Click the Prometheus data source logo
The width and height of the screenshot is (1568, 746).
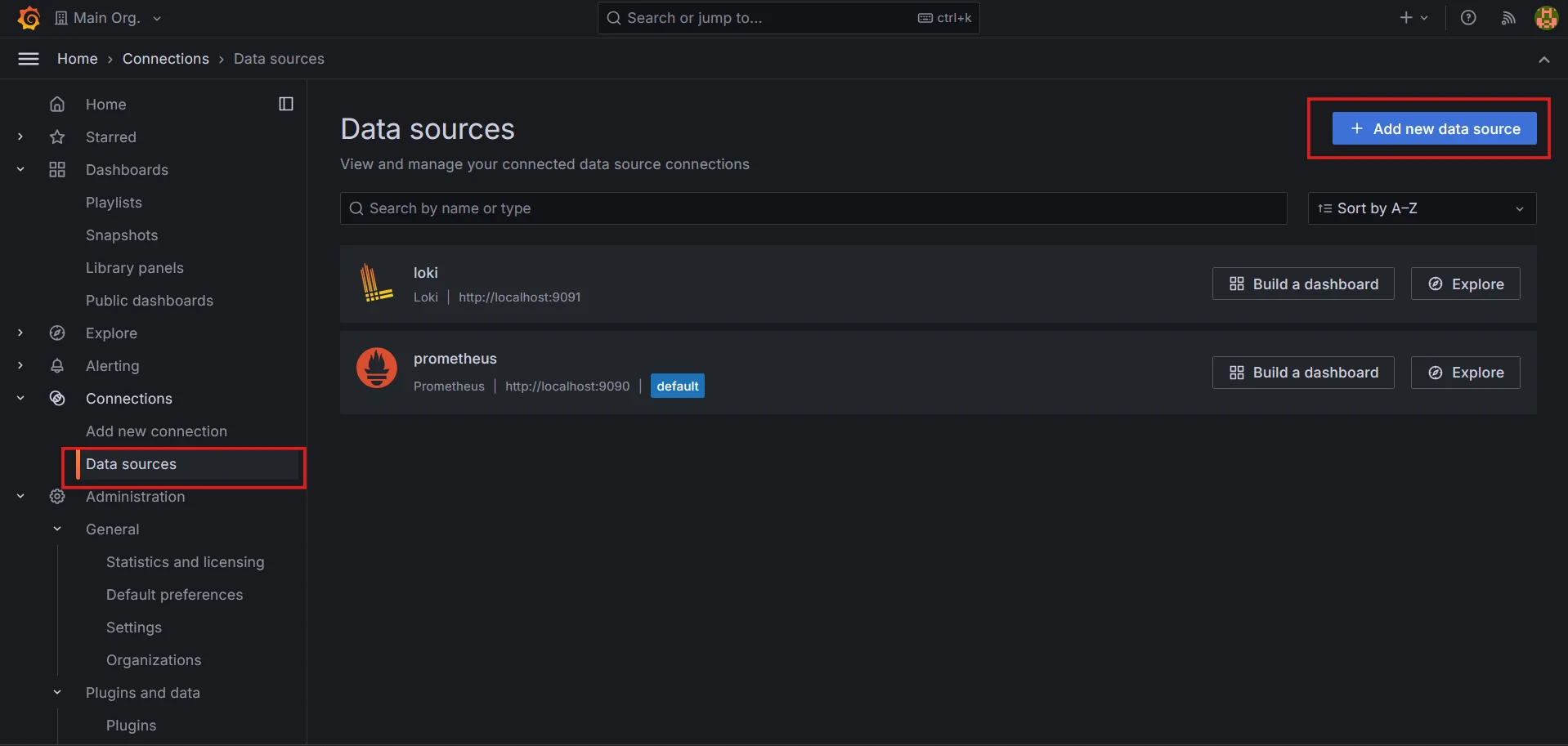(376, 368)
